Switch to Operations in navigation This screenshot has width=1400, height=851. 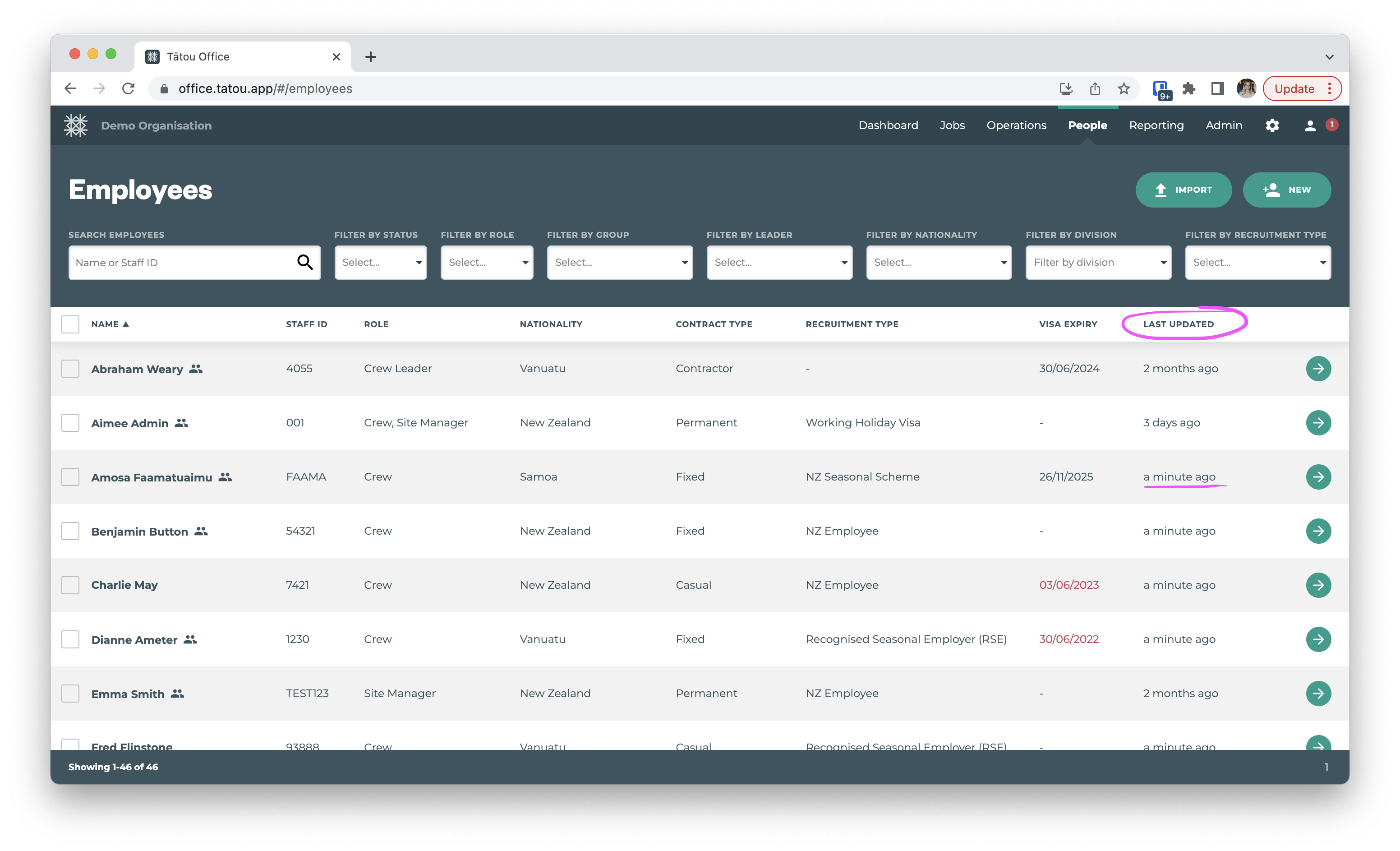pyautogui.click(x=1016, y=125)
